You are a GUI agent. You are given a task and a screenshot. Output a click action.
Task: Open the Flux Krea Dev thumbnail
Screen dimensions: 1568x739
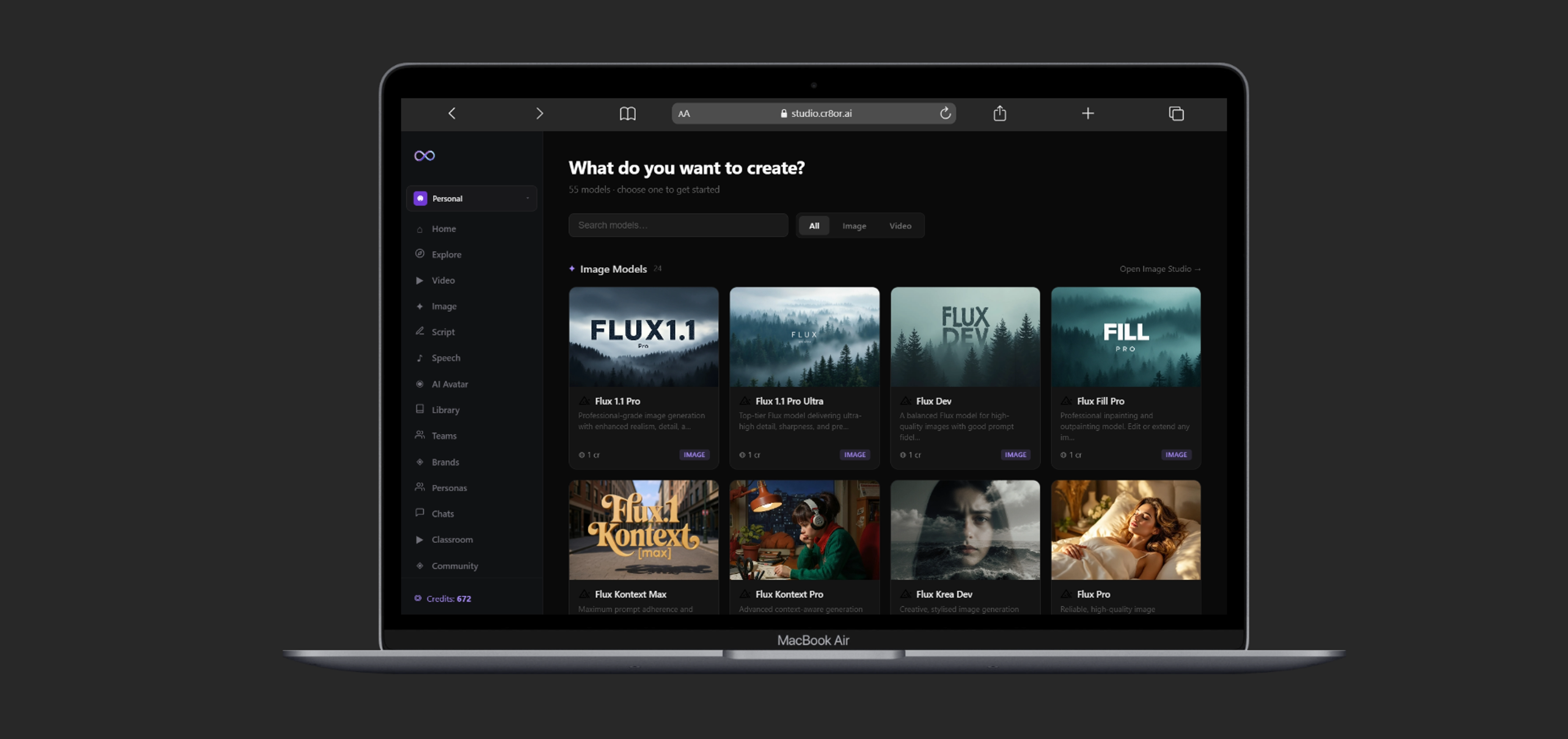click(x=965, y=530)
